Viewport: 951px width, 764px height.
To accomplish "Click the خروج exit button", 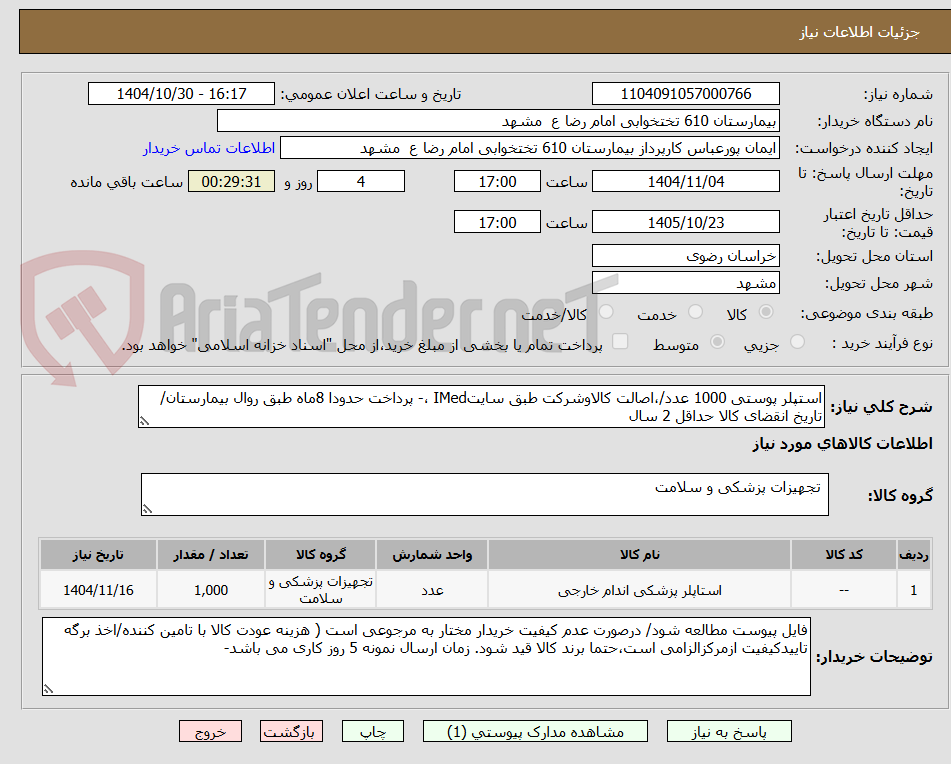I will 210,731.
